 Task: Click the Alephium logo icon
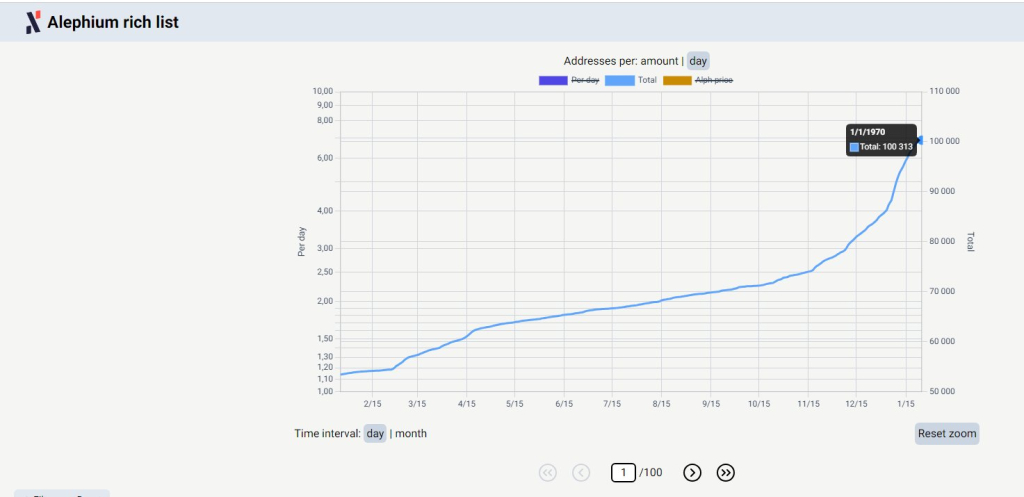(33, 22)
